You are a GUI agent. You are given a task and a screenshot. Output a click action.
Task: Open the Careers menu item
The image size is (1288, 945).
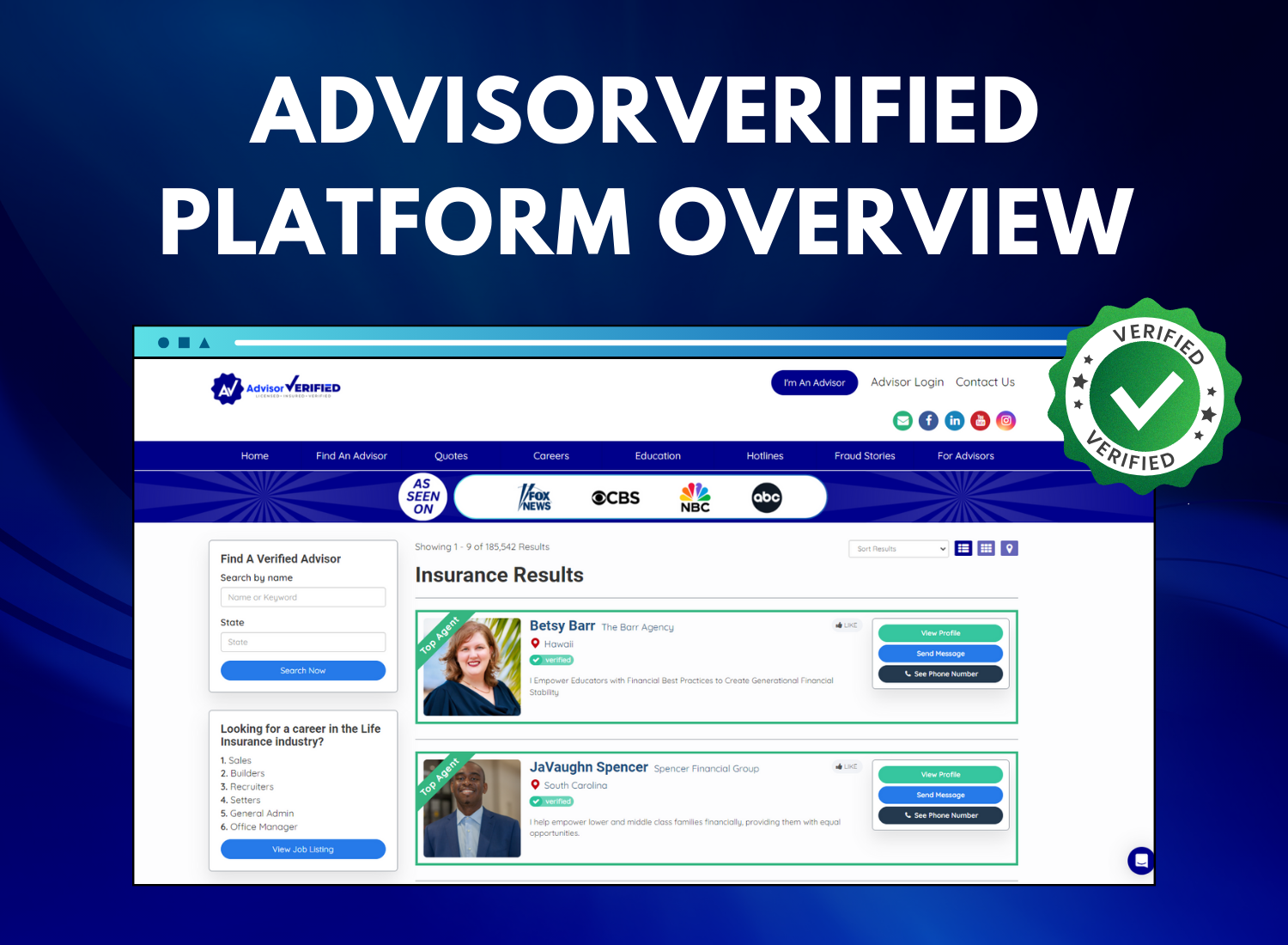[551, 456]
